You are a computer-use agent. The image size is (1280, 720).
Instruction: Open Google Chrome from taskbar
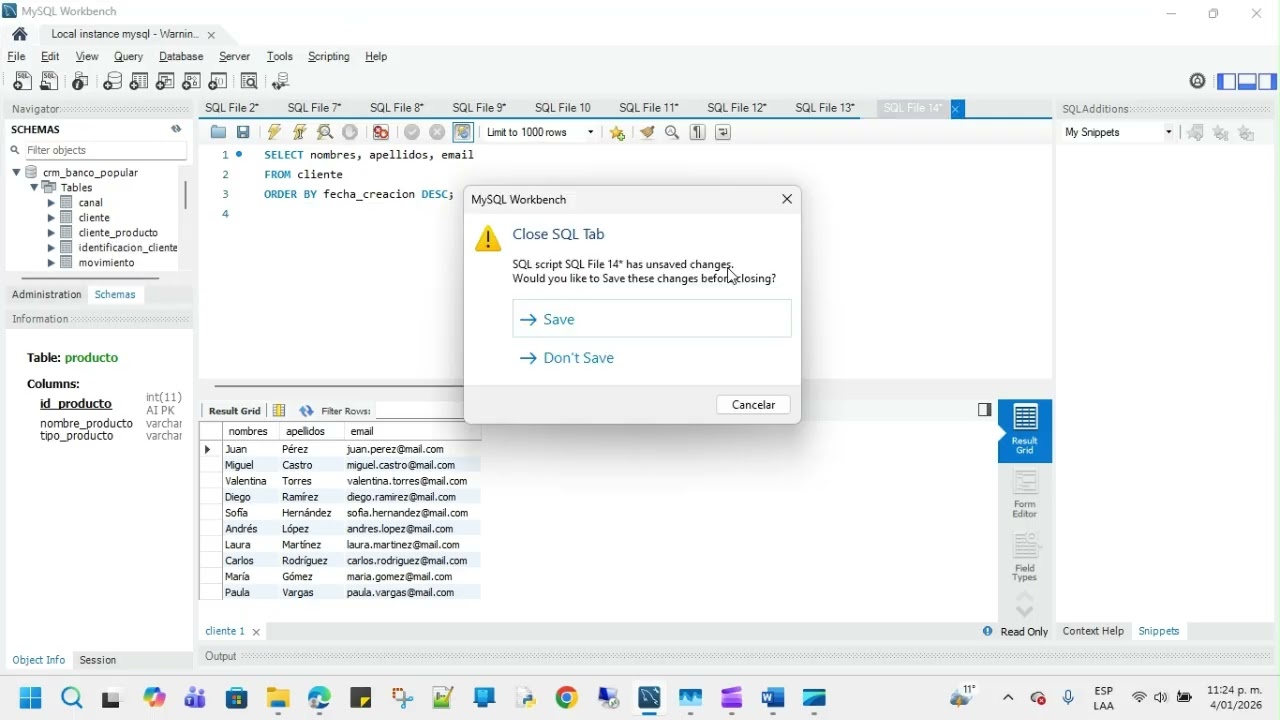(567, 698)
